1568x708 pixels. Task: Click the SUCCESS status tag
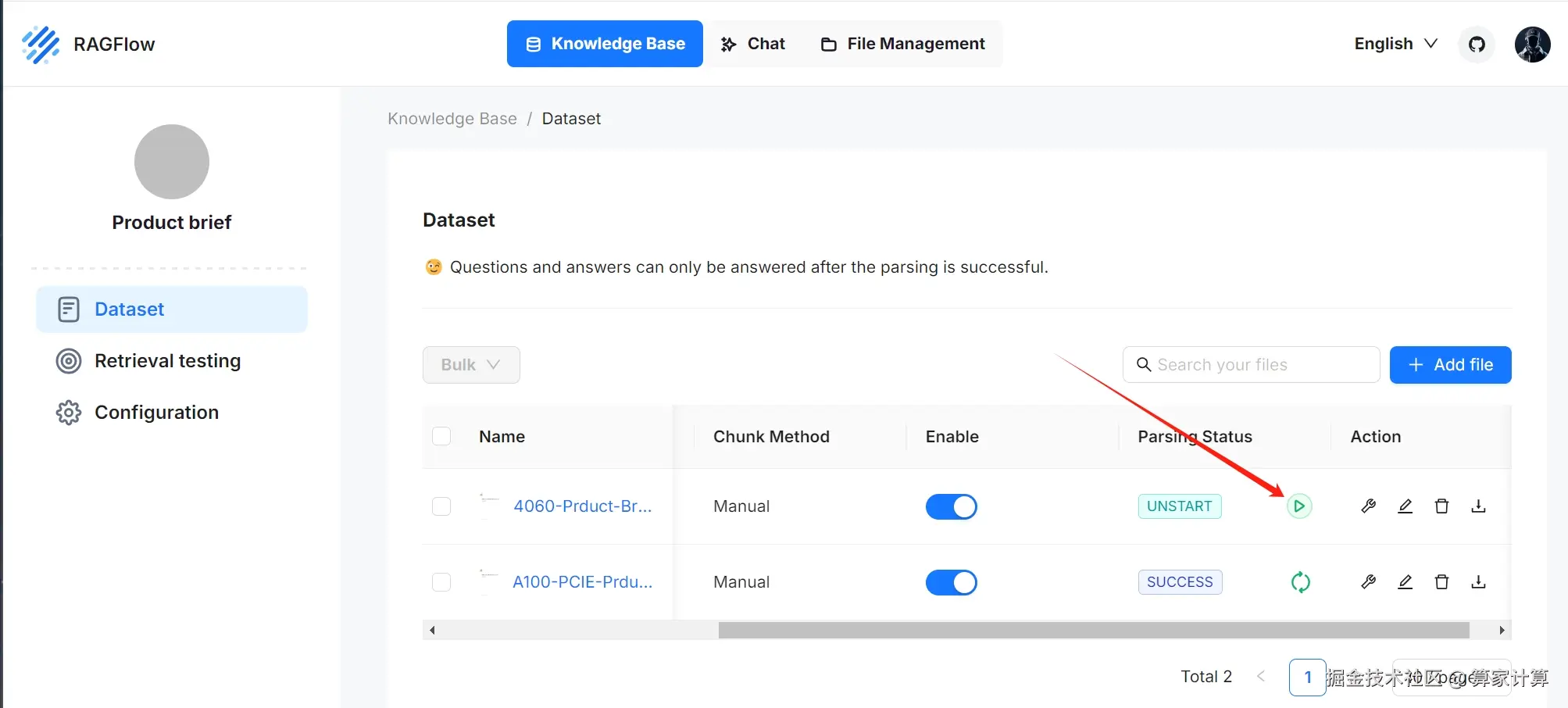tap(1180, 582)
